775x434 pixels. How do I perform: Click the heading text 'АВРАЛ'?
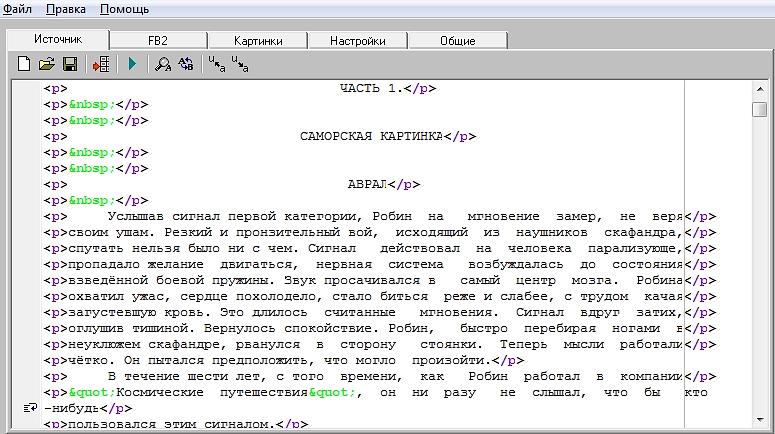click(367, 184)
